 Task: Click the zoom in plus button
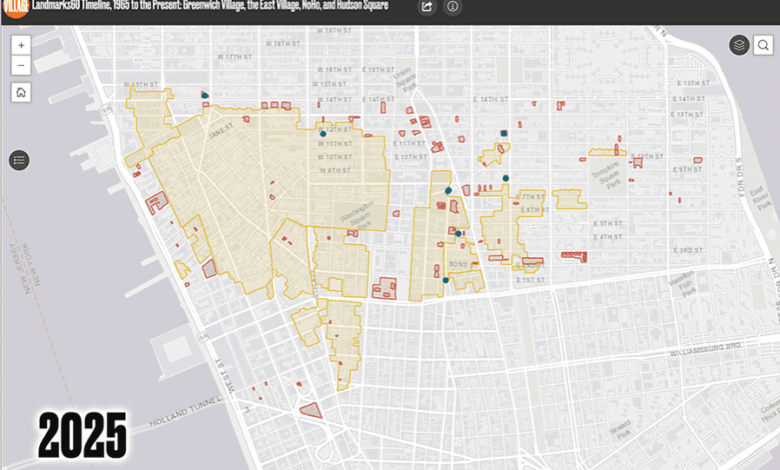click(21, 45)
